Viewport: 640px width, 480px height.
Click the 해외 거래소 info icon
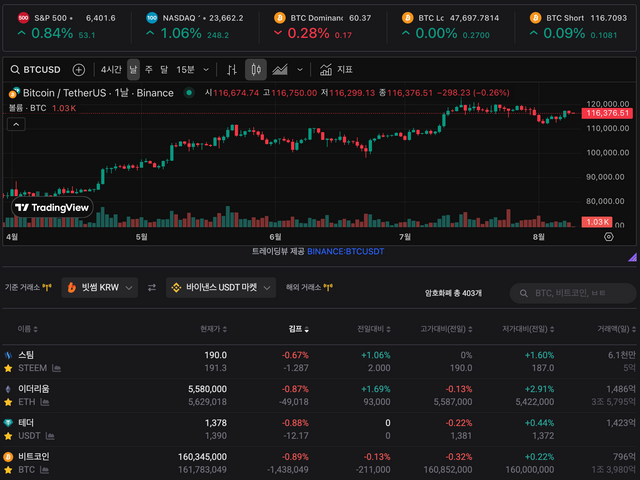328,287
